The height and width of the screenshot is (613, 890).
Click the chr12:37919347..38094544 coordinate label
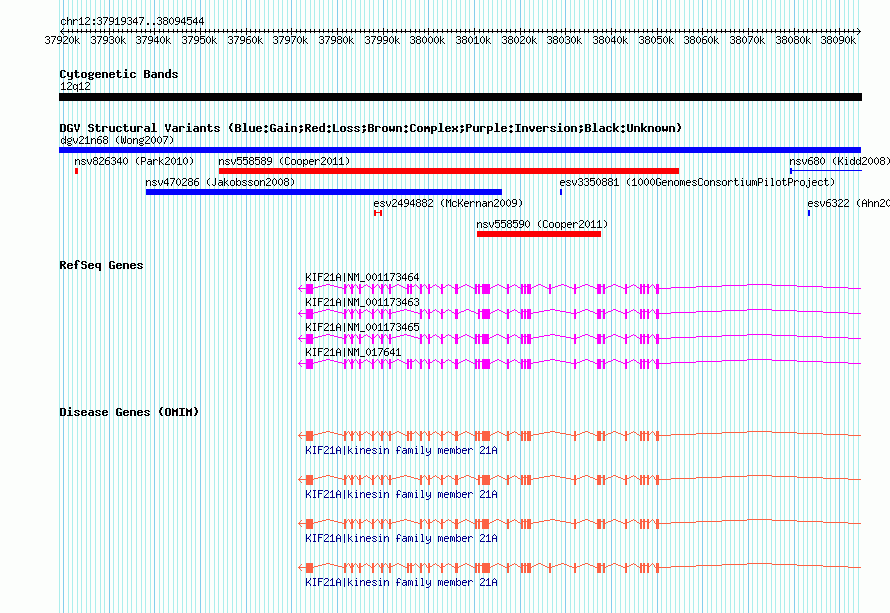tap(132, 21)
